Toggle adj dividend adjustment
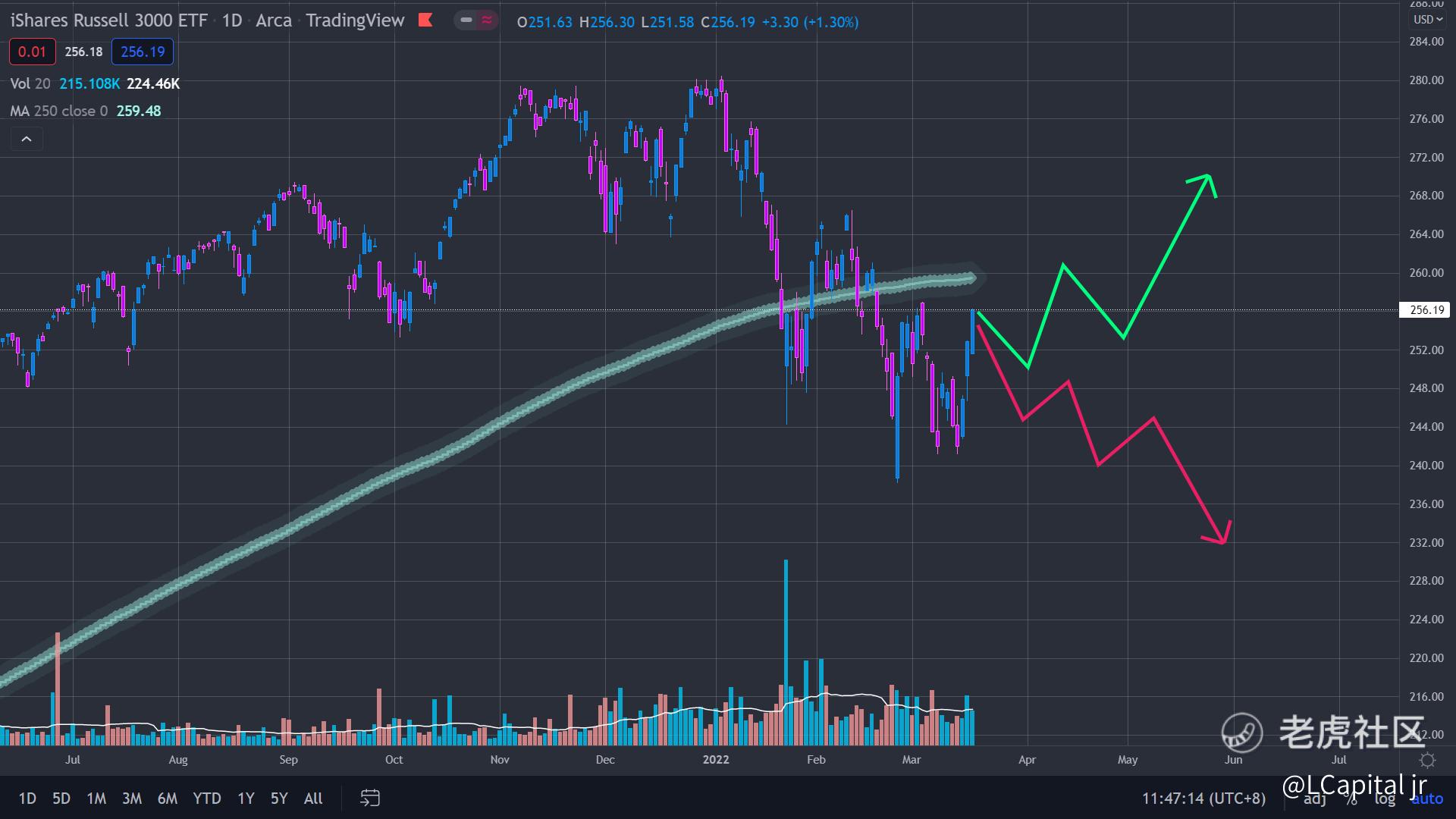Image resolution: width=1456 pixels, height=819 pixels. 1315,799
